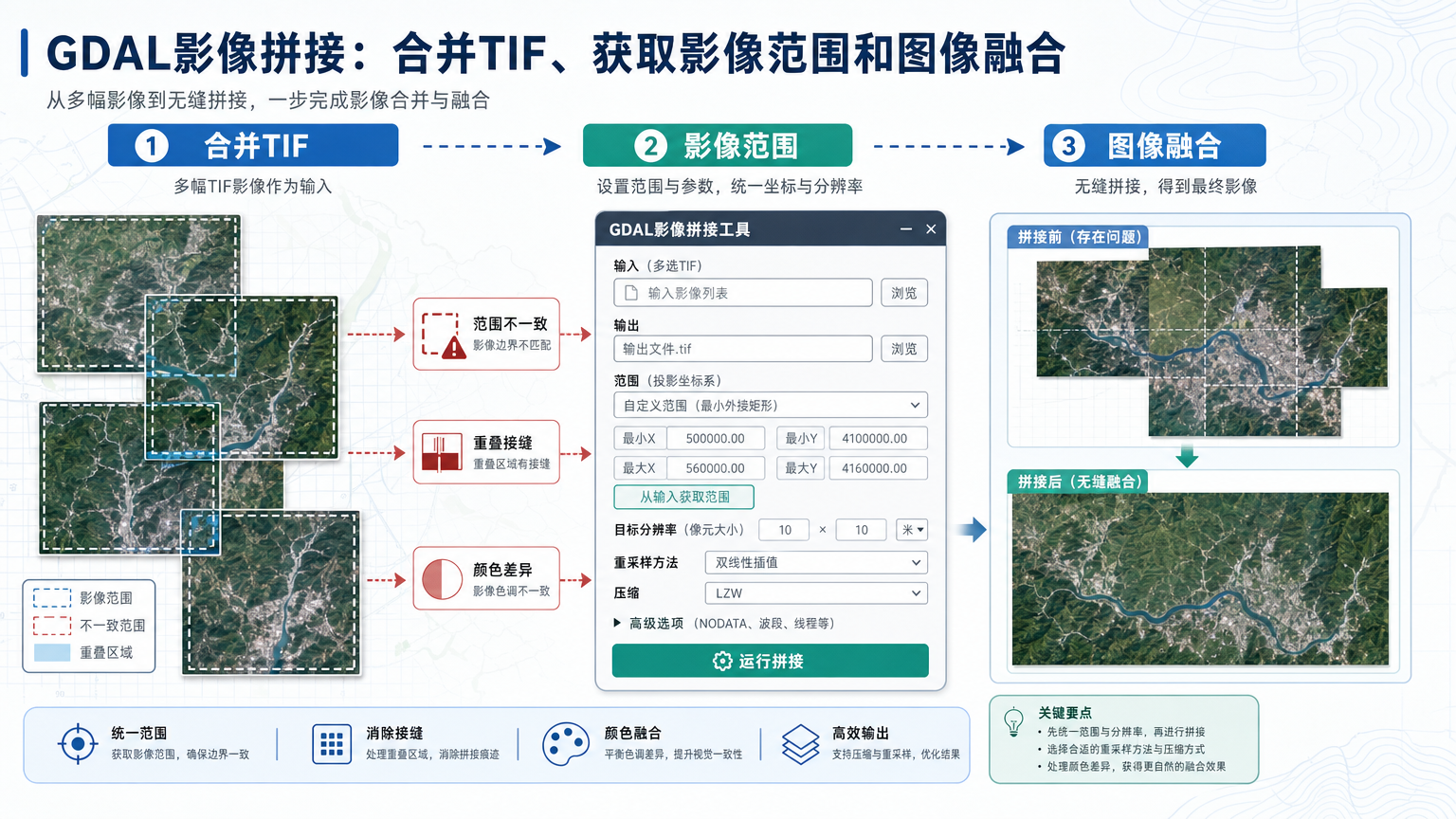
Task: Close the GDAL影像拼接工具 window
Action: (931, 229)
